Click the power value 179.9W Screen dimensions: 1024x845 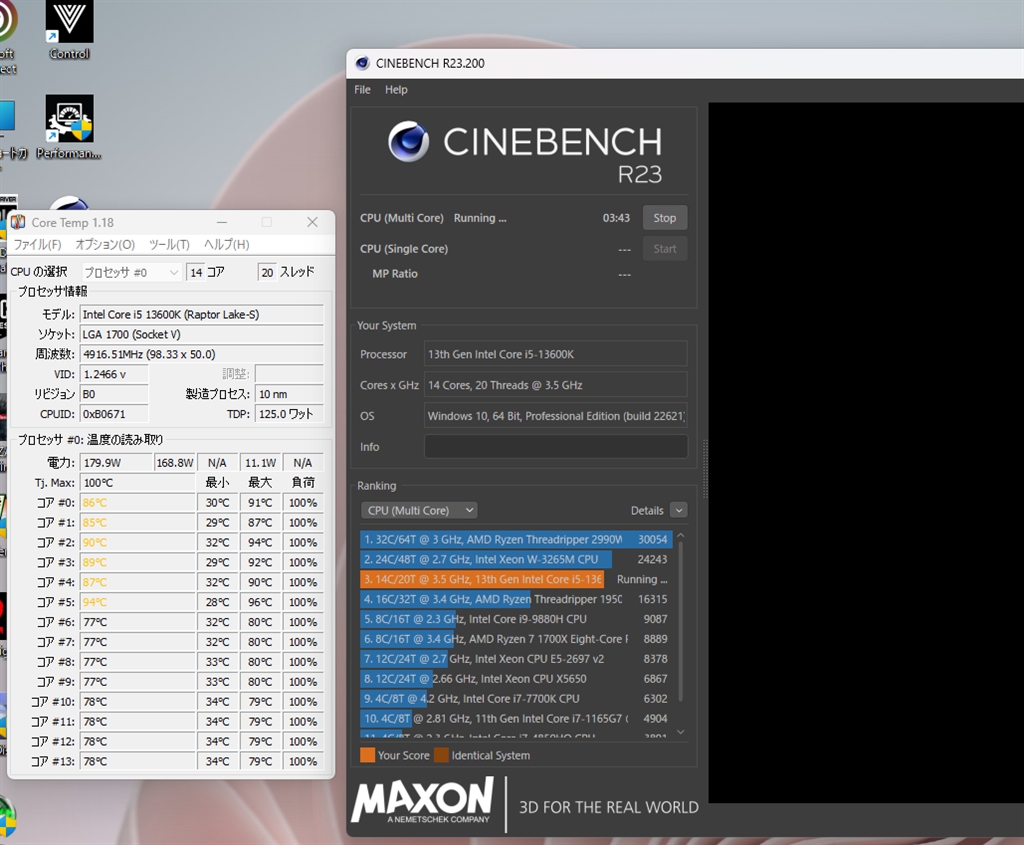(116, 463)
